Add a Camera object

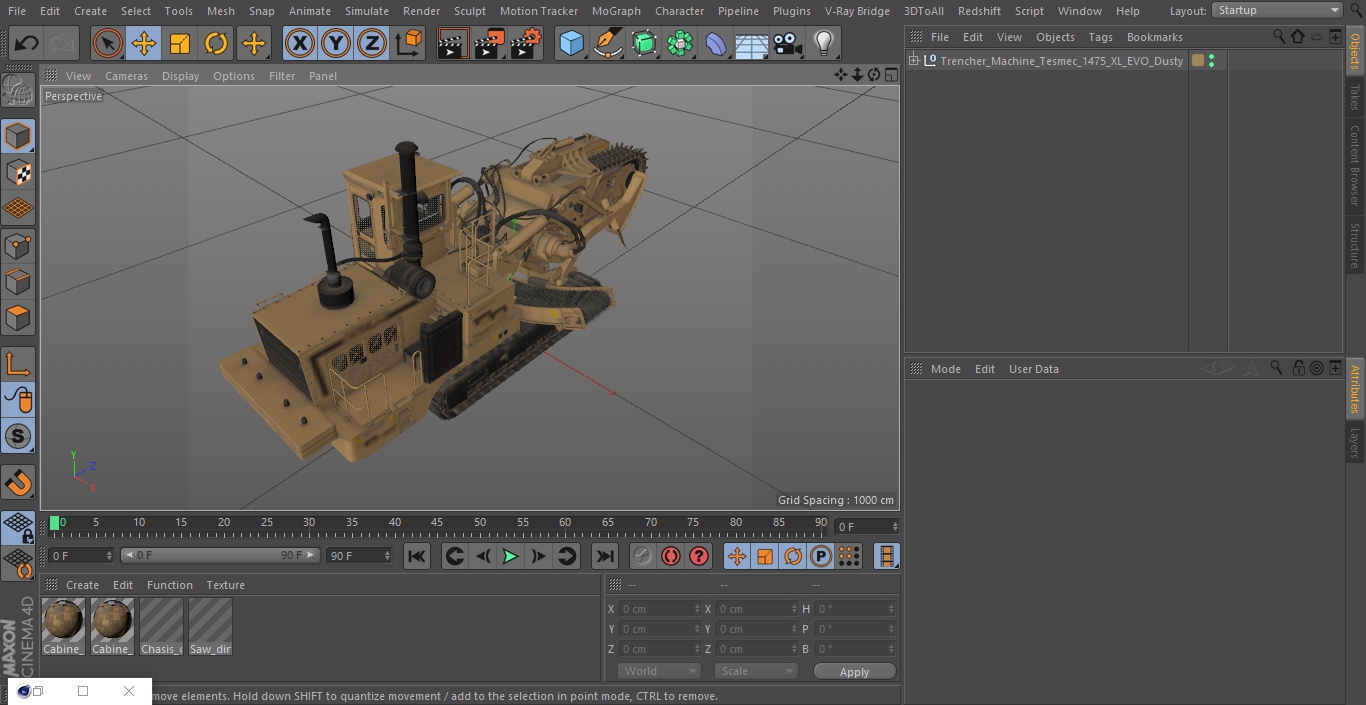point(787,43)
